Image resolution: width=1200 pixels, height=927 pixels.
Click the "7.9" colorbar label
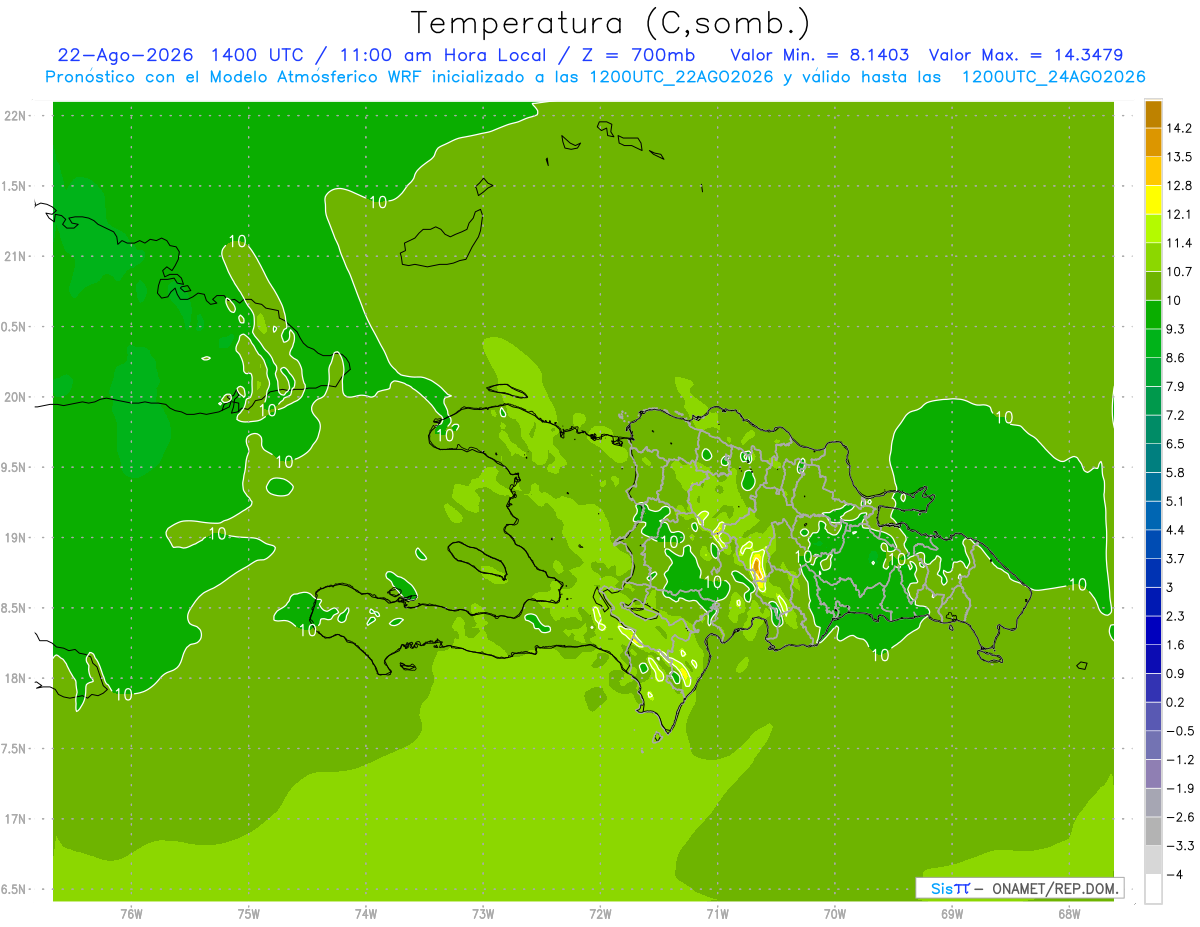coord(1176,386)
